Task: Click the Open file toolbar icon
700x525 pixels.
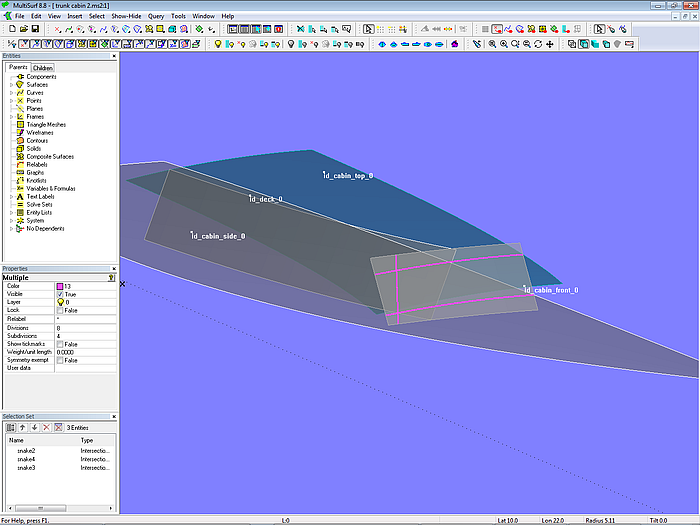Action: (23, 29)
